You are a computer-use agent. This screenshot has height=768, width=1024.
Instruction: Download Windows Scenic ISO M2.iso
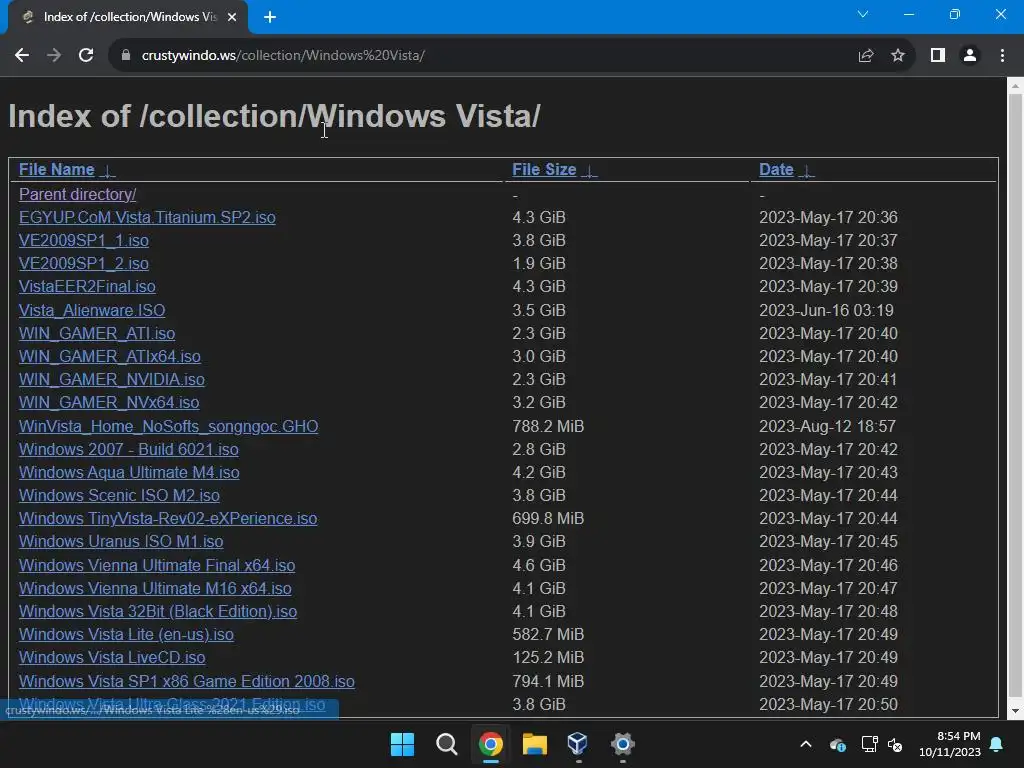pyautogui.click(x=119, y=496)
